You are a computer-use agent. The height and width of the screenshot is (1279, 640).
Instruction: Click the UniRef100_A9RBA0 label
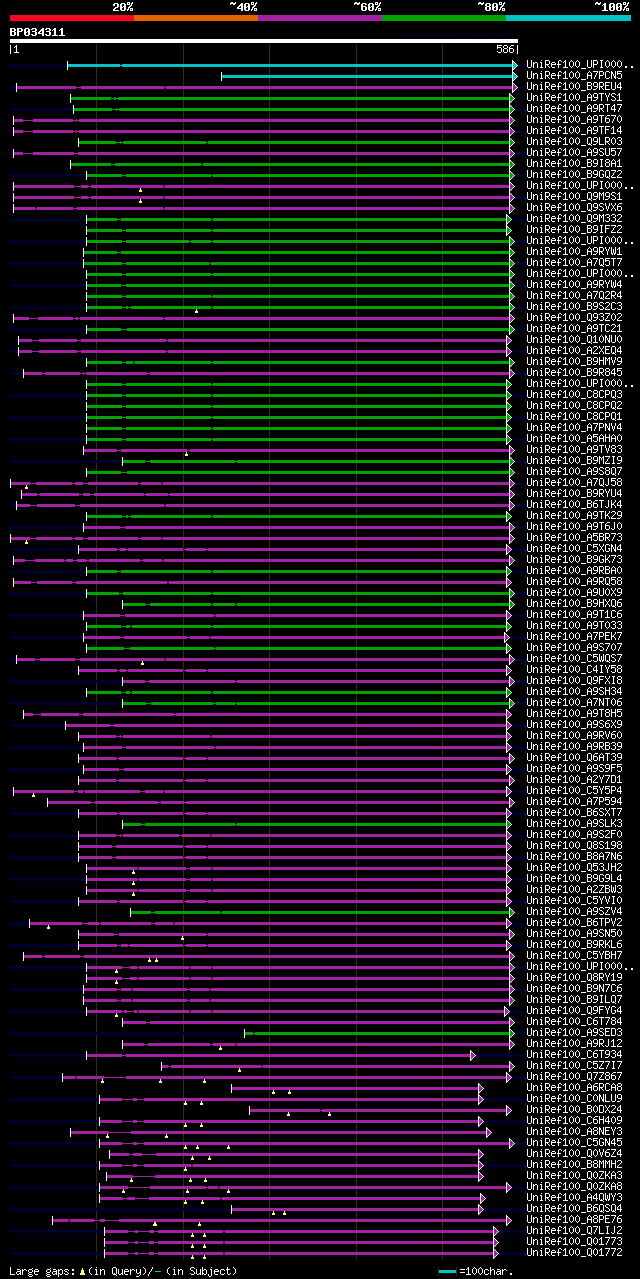pos(574,570)
